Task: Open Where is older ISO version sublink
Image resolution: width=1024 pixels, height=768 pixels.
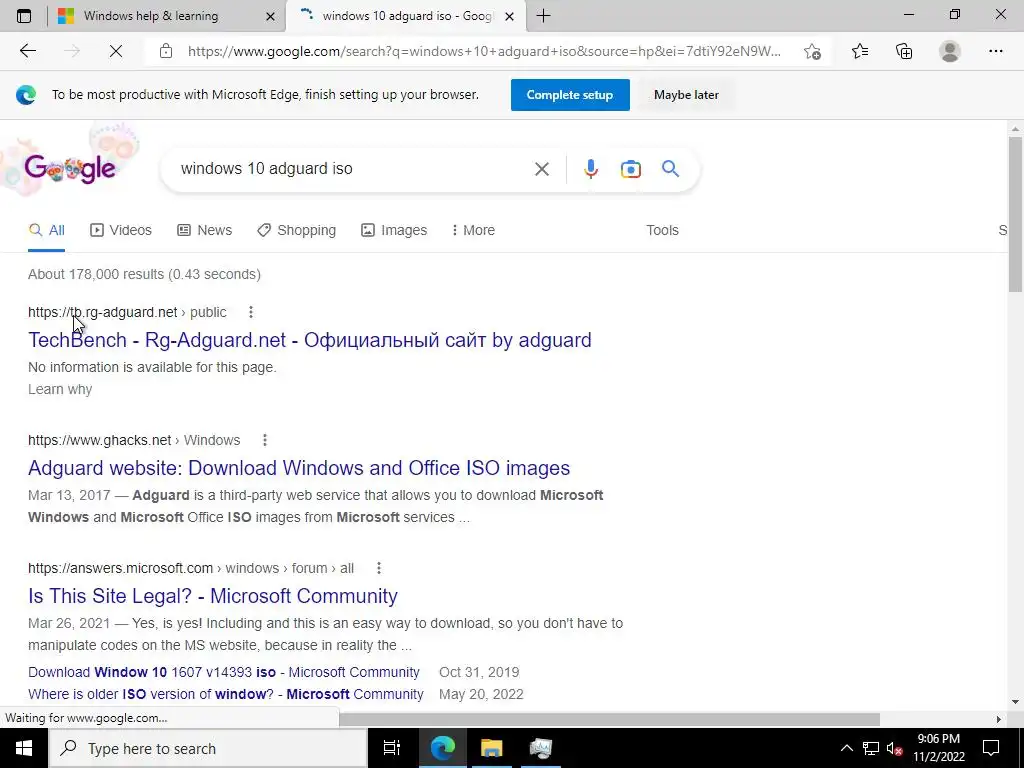Action: 226,694
